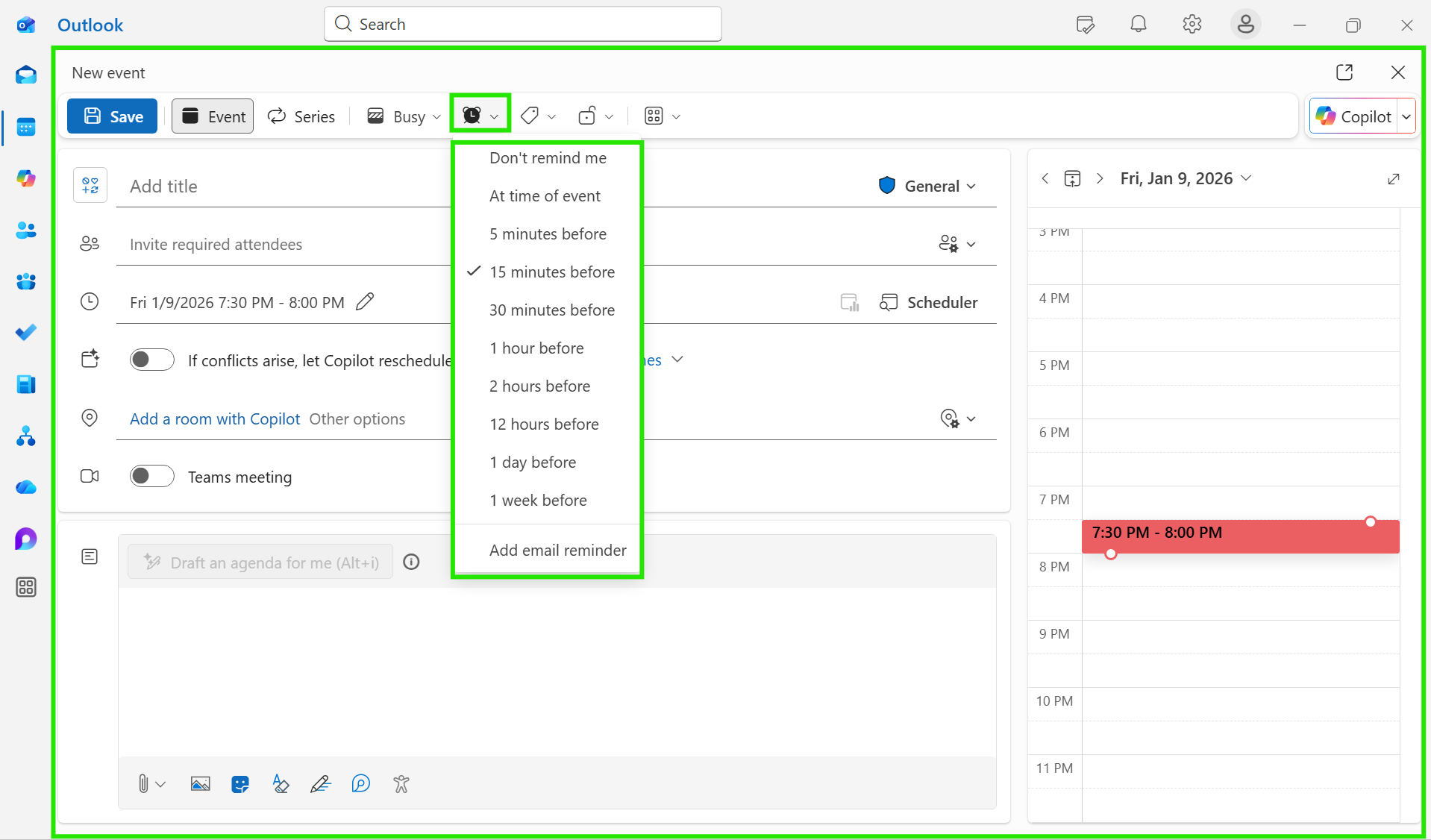Screen dimensions: 1431x840
Task: Open Groups icon in the sidebar
Action: 26,281
